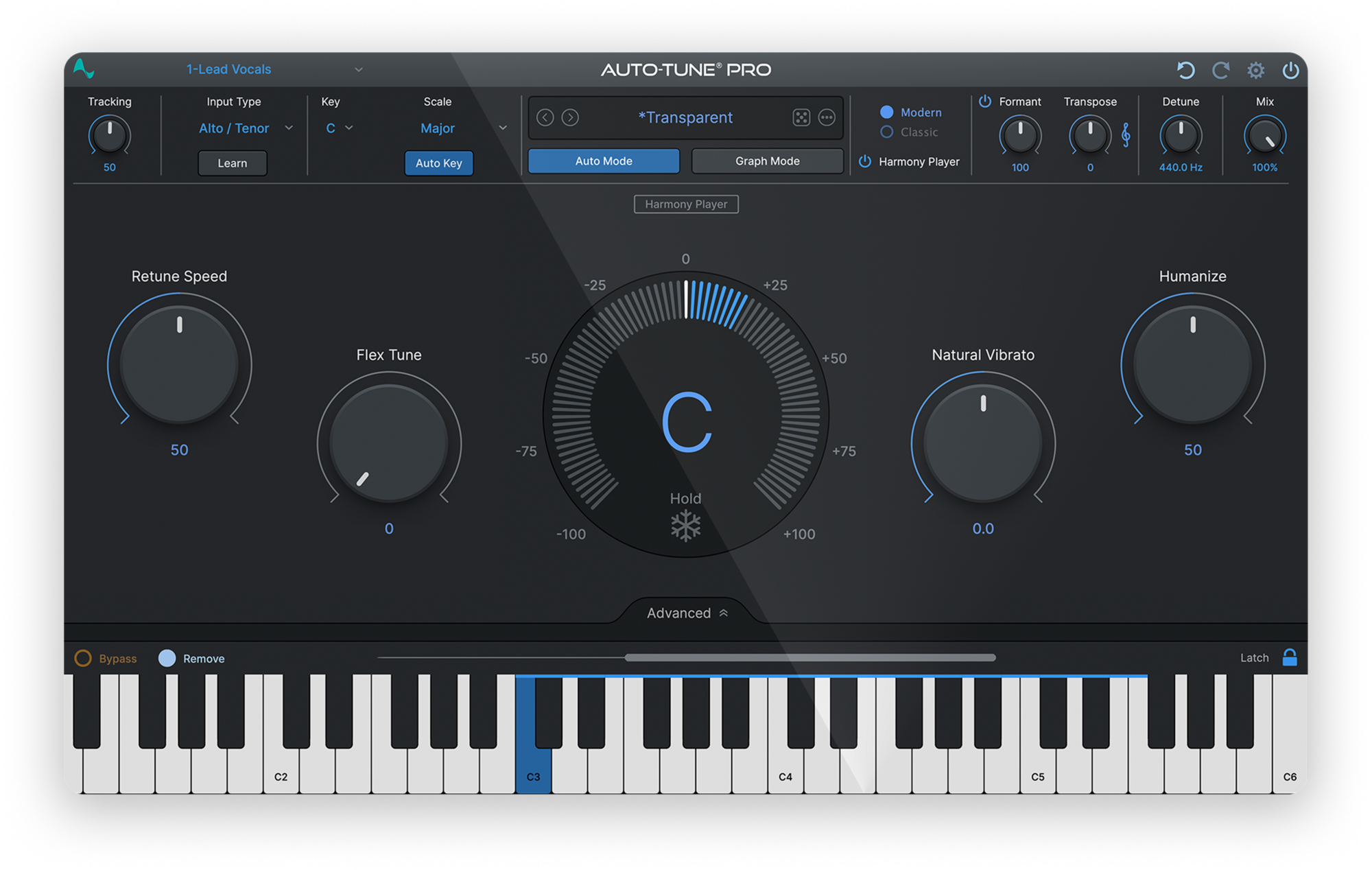This screenshot has height=870, width=1372.
Task: Click the Retune Speed value 50
Action: (179, 450)
